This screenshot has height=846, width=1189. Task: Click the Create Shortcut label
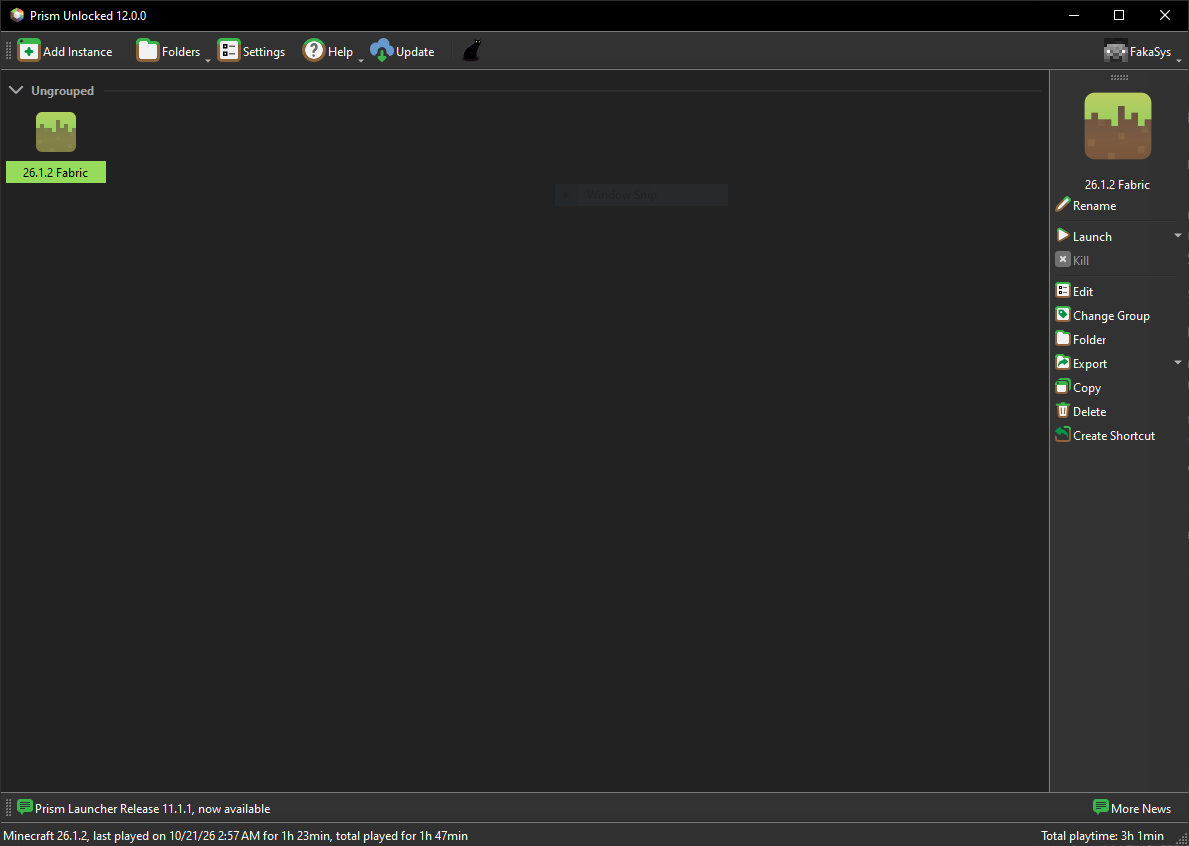(x=1114, y=436)
